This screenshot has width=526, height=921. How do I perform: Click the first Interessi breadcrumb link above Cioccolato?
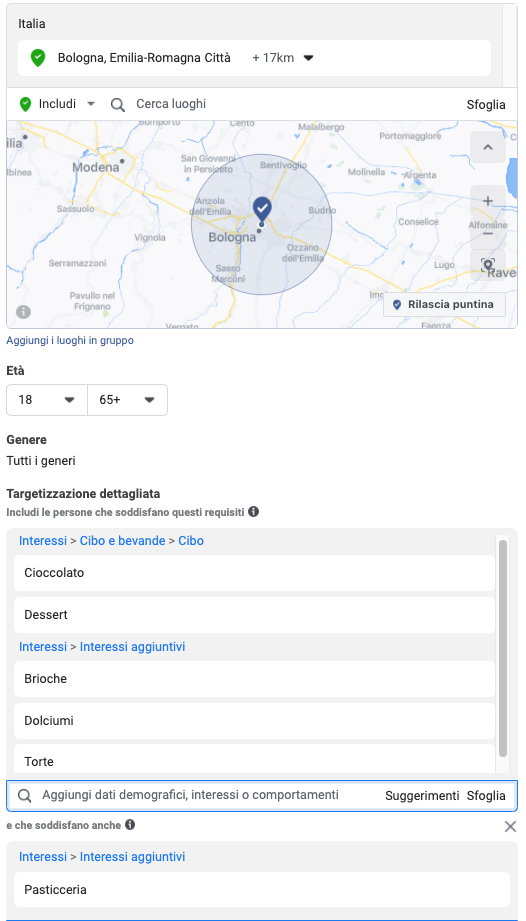pos(43,541)
